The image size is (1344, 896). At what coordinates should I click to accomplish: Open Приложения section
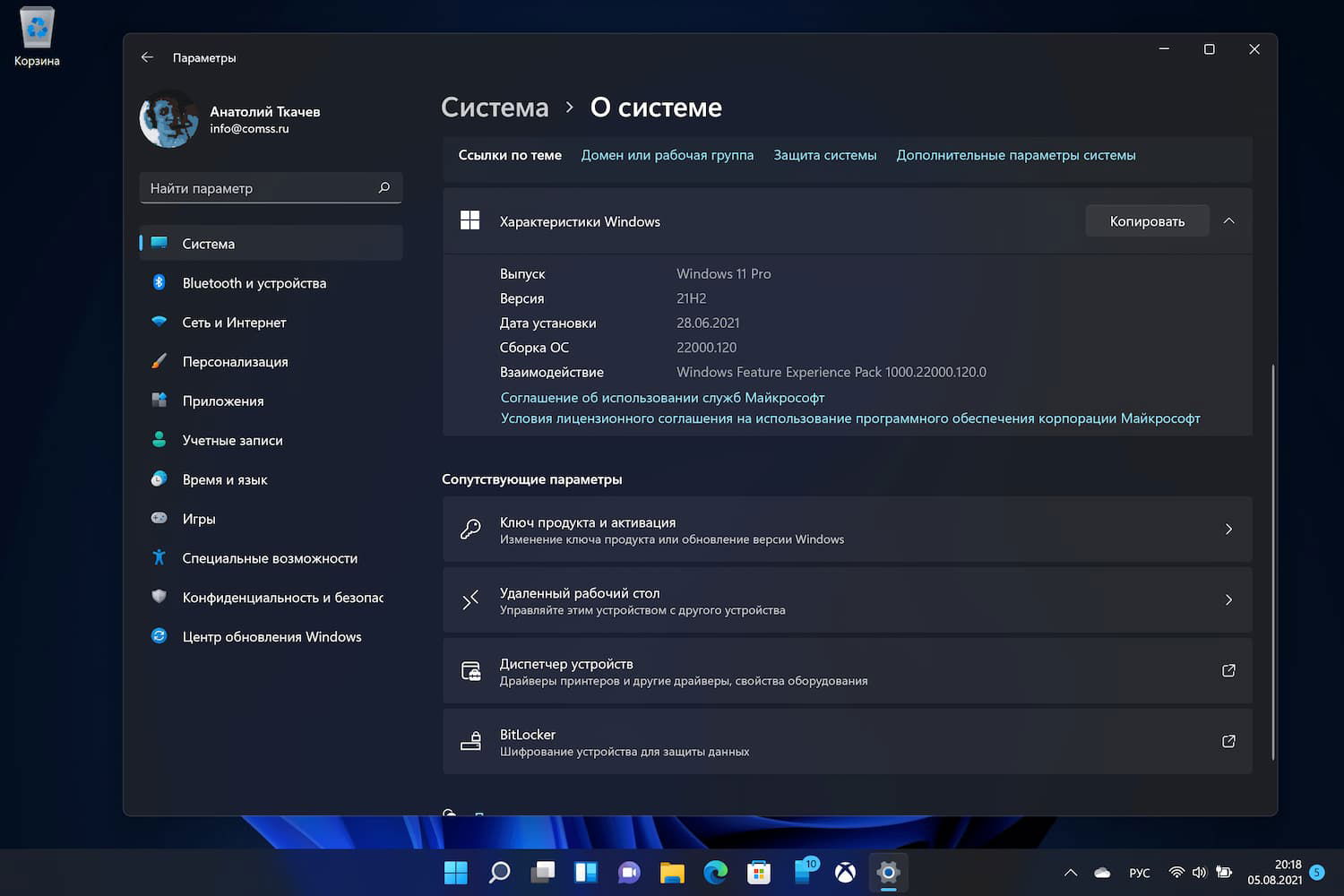(222, 401)
